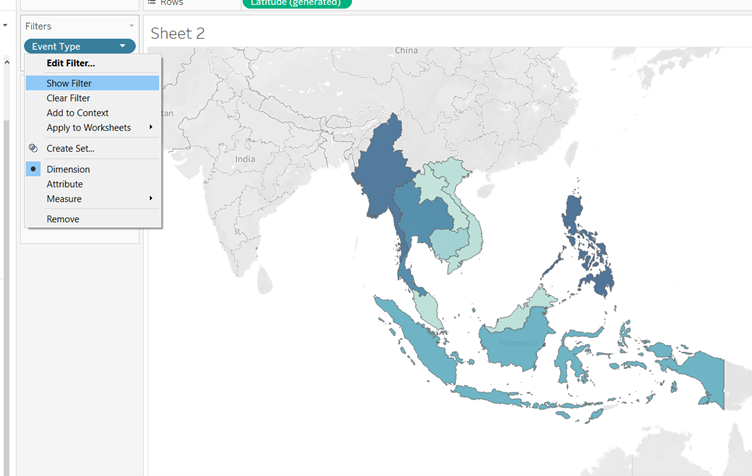Image resolution: width=752 pixels, height=476 pixels.
Task: Select Myanmar on the map
Action: click(x=387, y=170)
